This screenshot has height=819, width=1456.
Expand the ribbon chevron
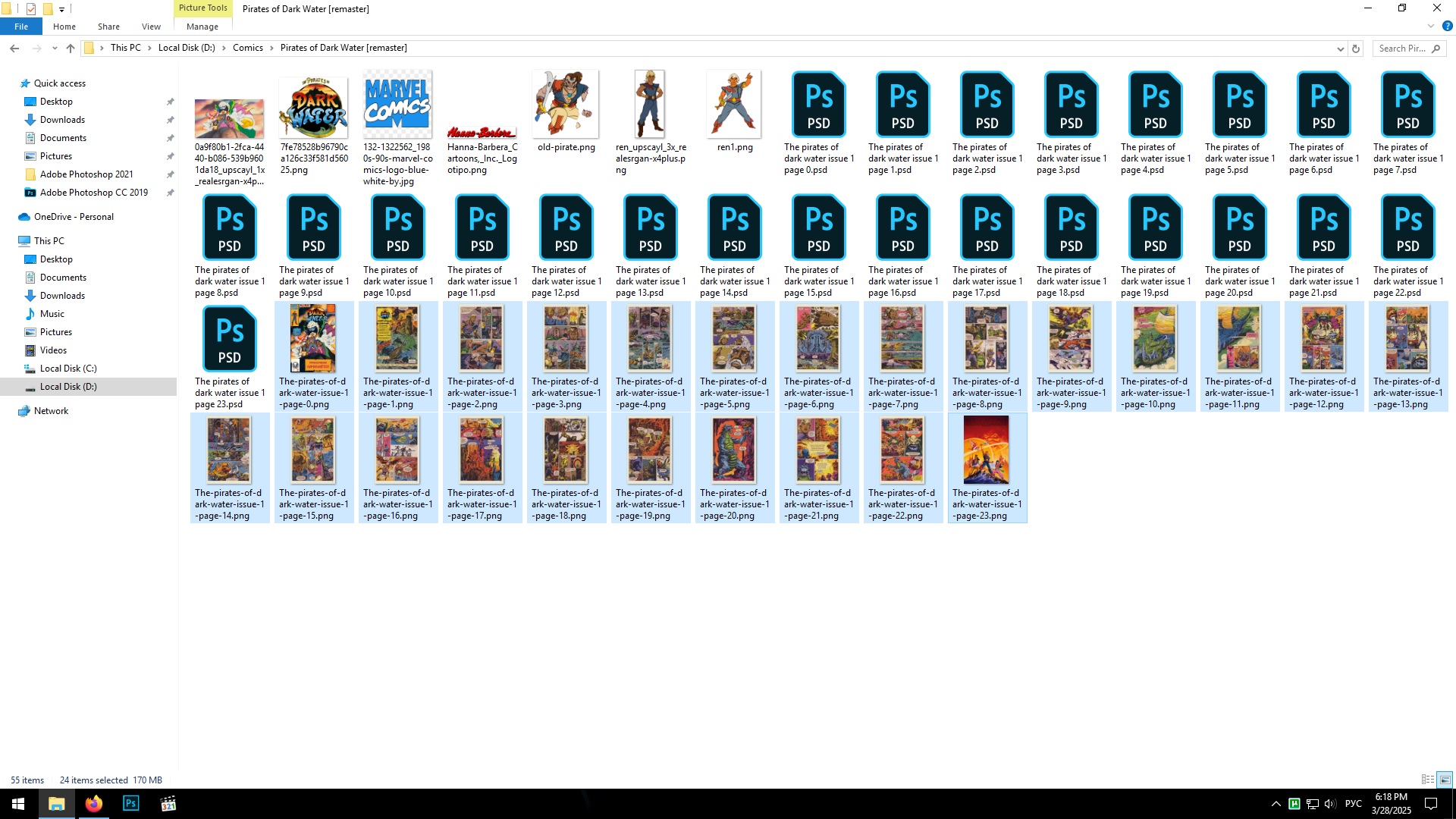pos(1431,26)
